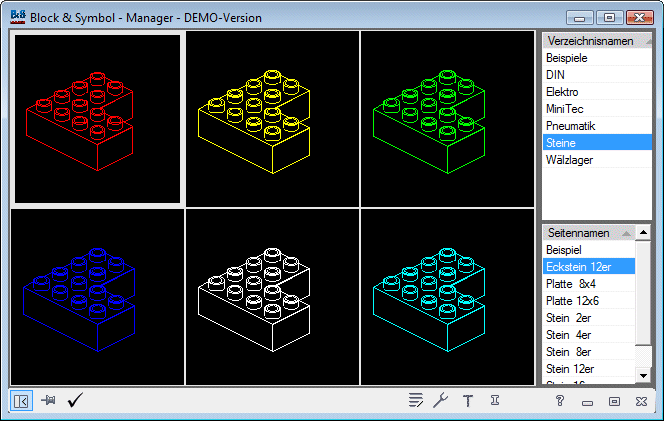664x421 pixels.
Task: Select the yellow Eckstein block thumbnail
Action: (272, 119)
